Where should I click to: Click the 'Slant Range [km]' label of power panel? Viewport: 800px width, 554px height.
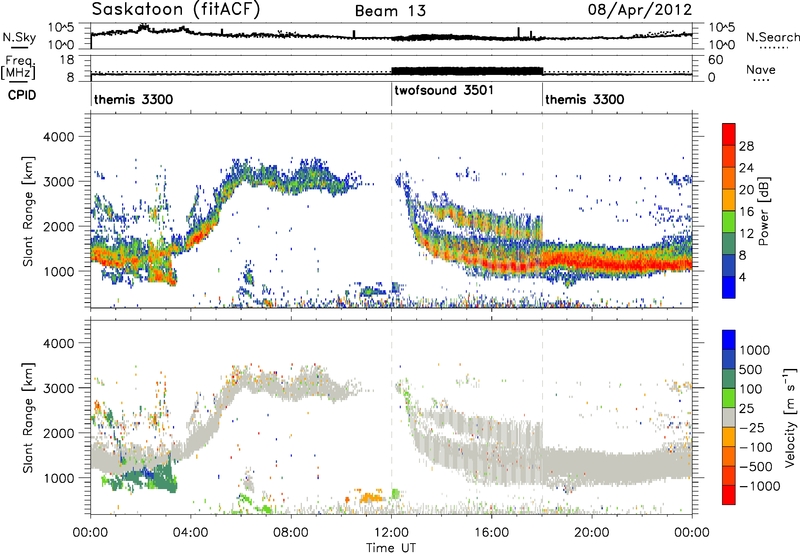28,211
